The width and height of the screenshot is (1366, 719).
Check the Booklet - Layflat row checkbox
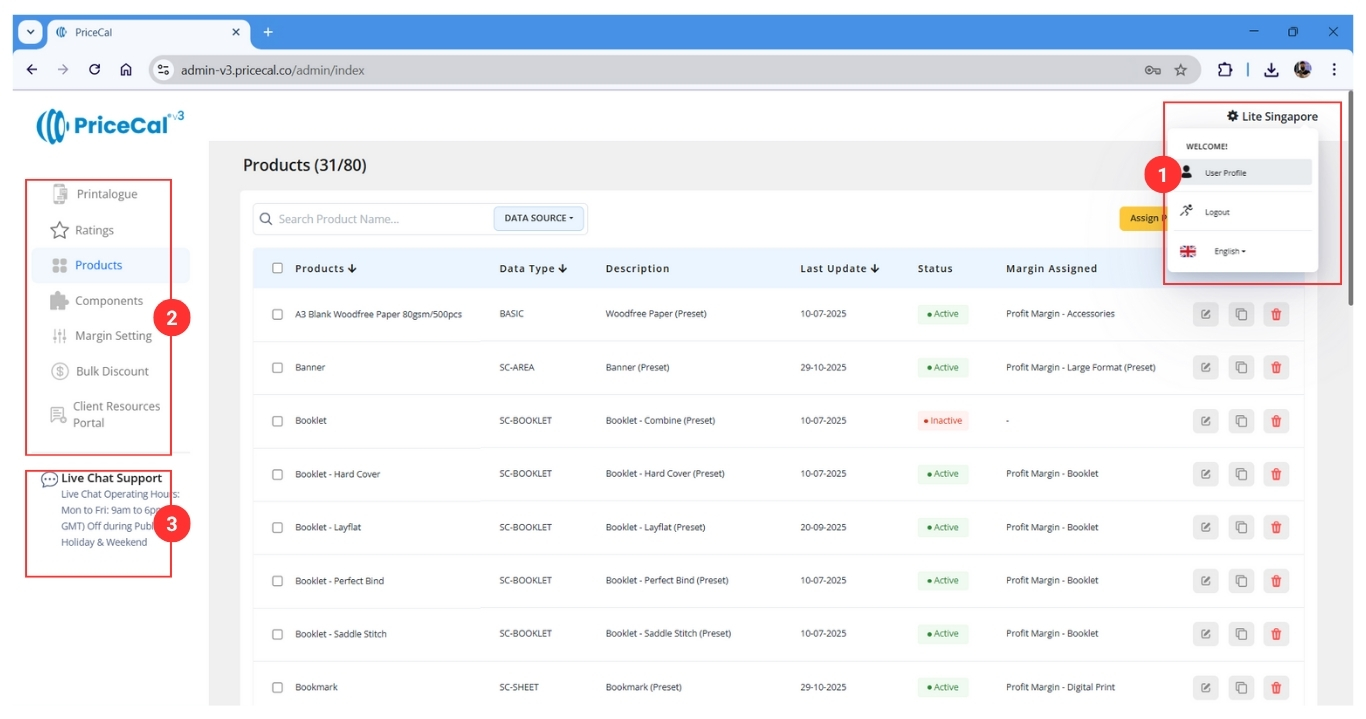278,527
